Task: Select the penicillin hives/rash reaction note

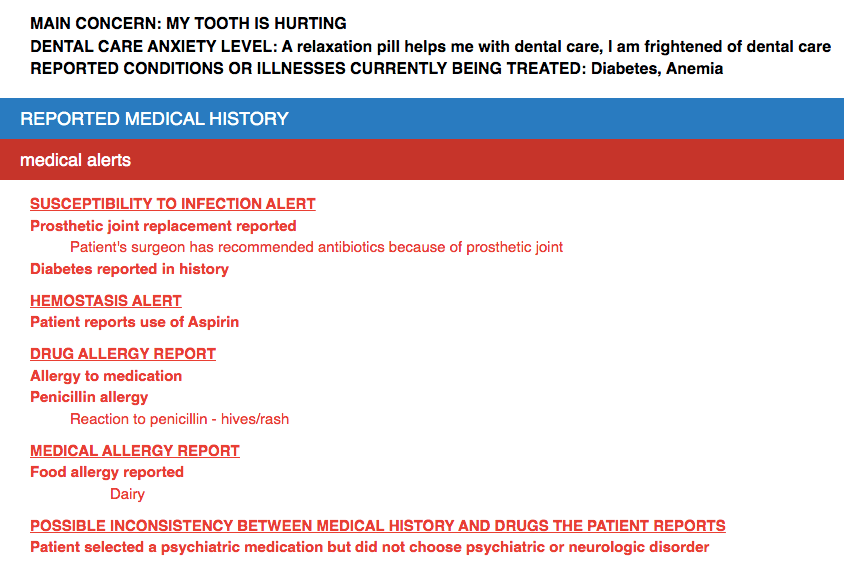Action: (179, 419)
